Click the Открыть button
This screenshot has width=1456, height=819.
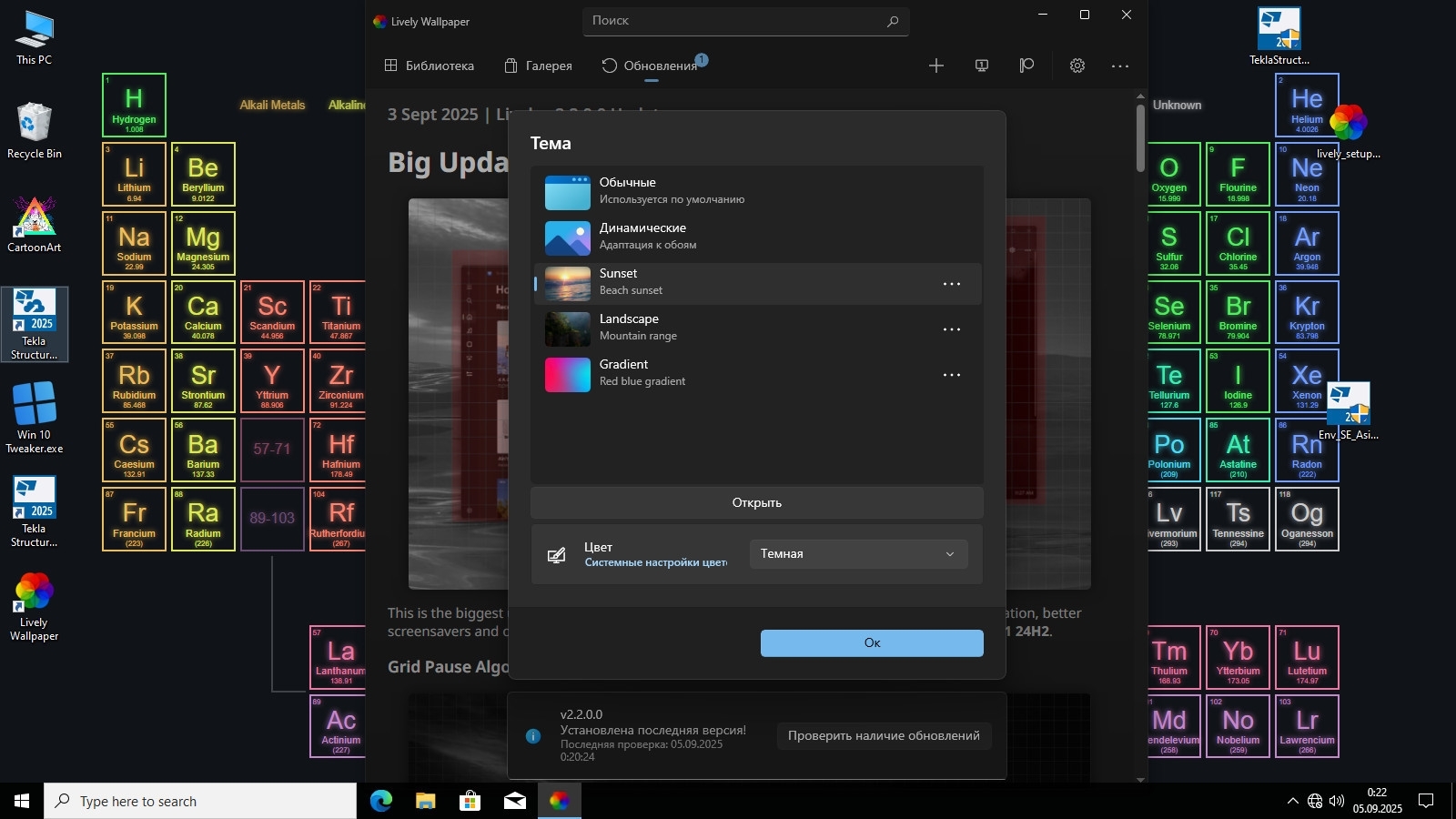tap(757, 503)
